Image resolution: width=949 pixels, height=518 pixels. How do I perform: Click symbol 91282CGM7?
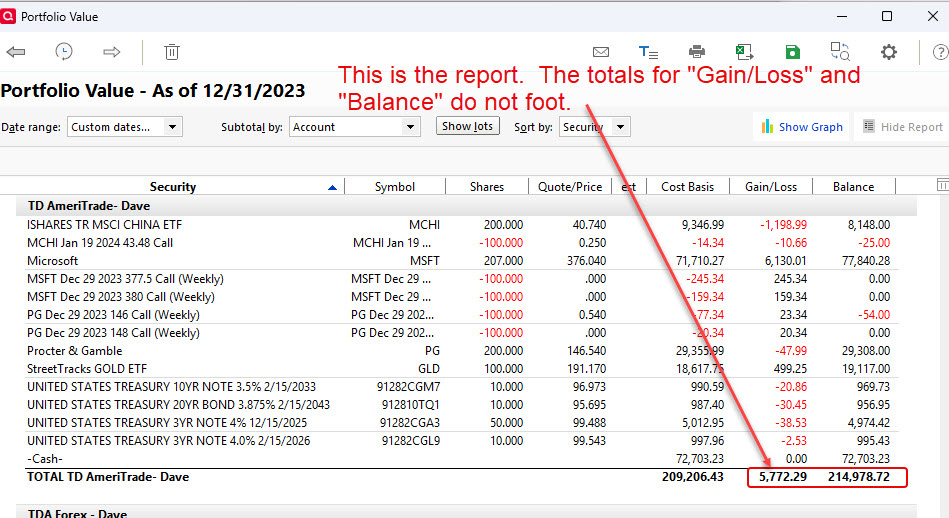tap(409, 387)
